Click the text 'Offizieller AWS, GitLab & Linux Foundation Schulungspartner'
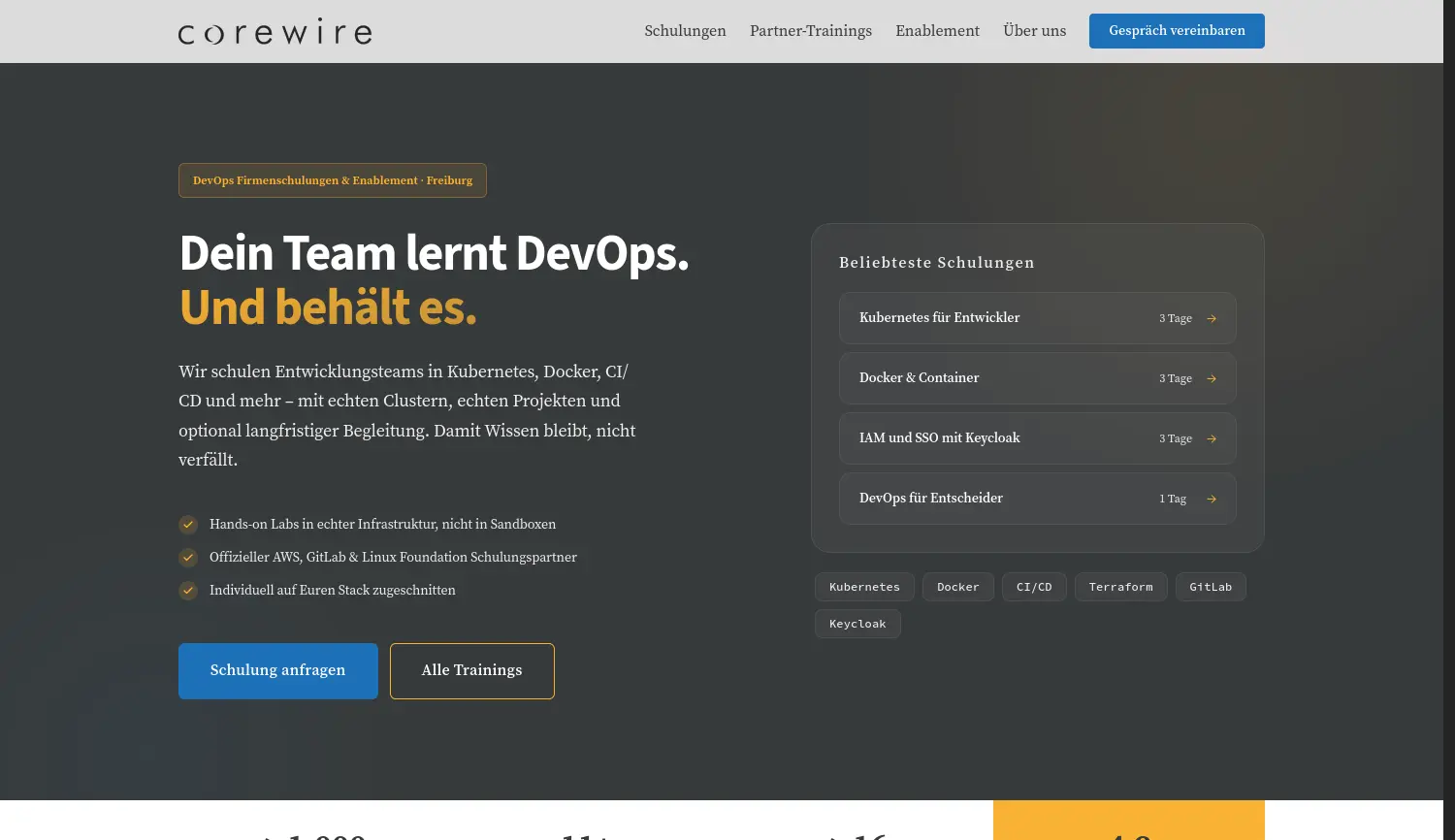This screenshot has height=840, width=1455. pos(393,558)
